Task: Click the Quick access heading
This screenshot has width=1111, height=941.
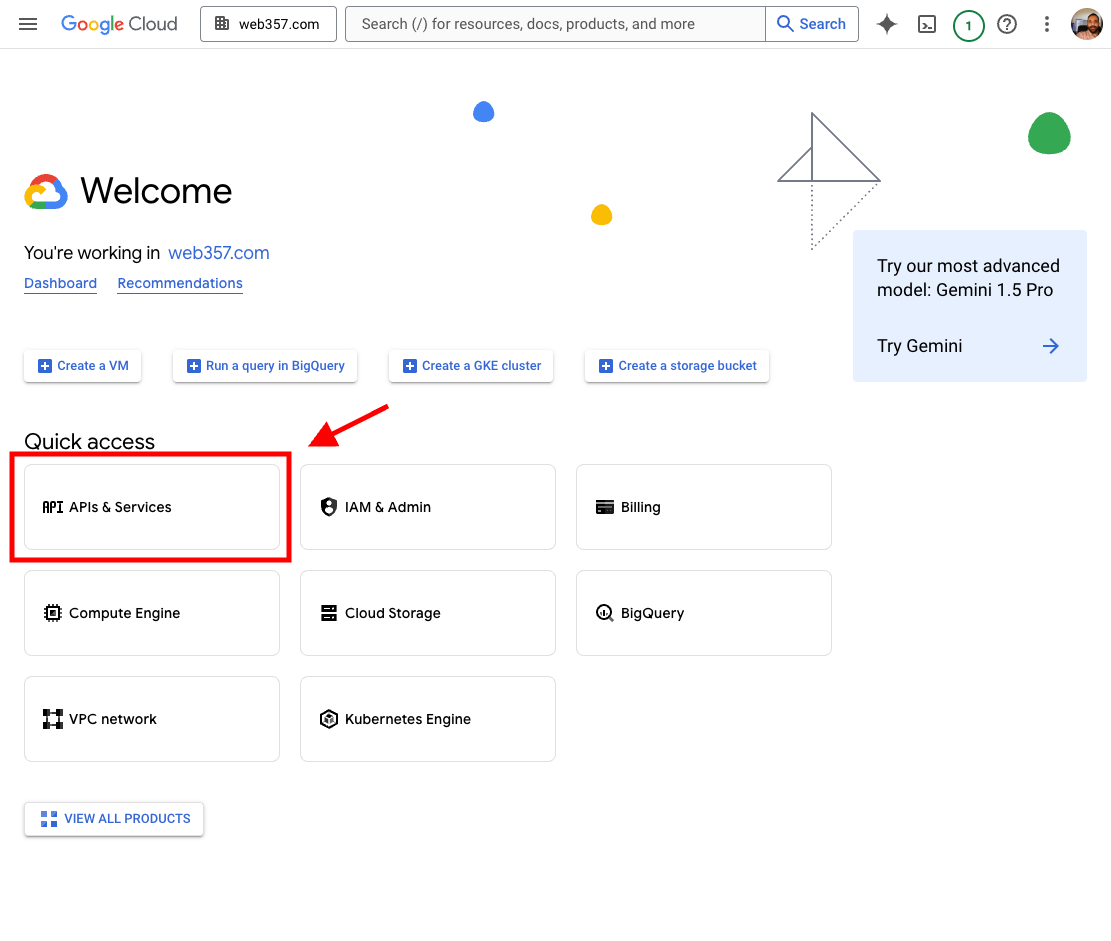Action: pos(89,441)
